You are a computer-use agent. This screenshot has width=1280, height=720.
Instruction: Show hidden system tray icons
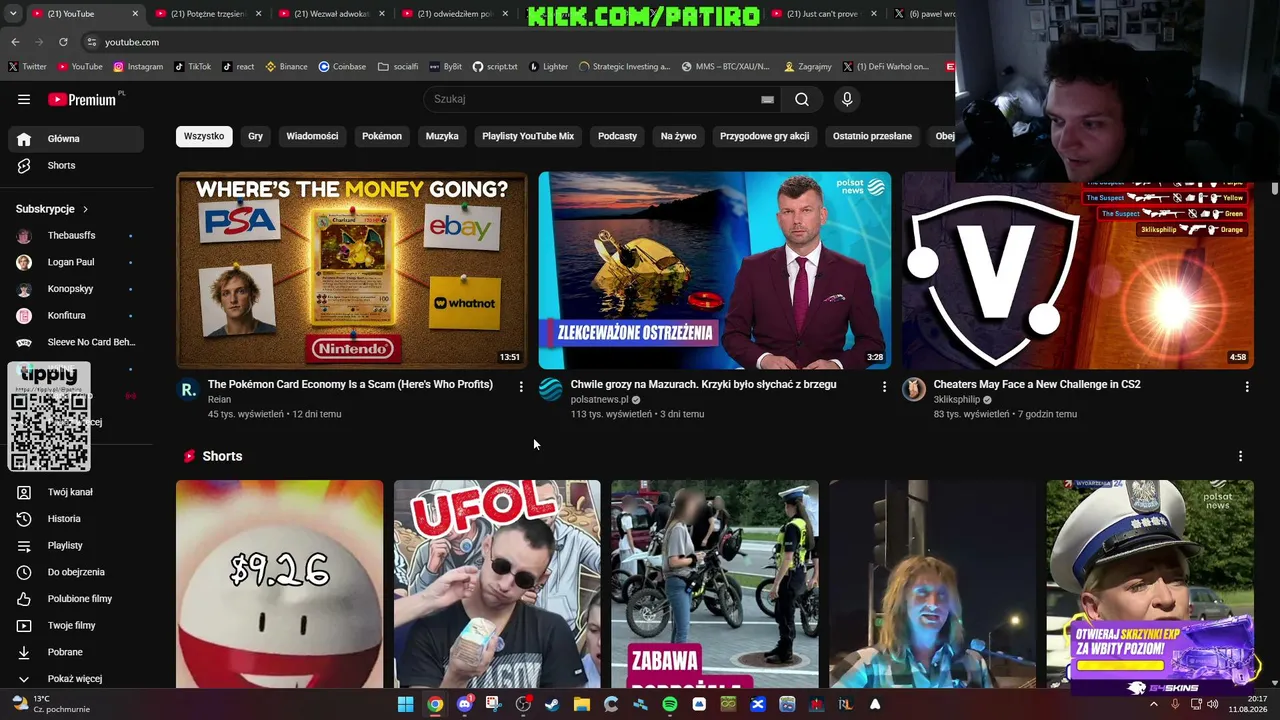click(x=1153, y=704)
